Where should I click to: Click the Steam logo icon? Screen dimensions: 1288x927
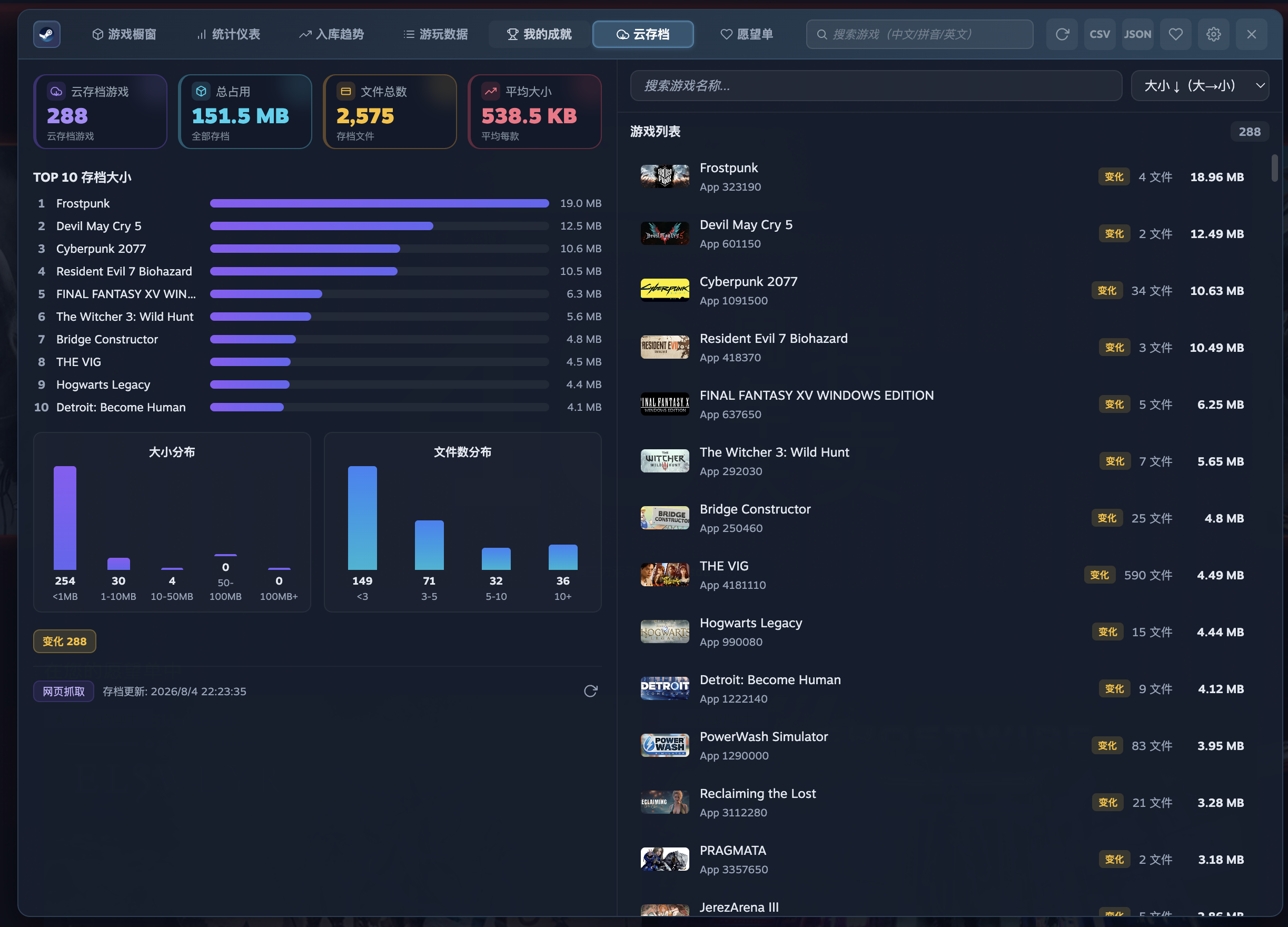click(46, 34)
